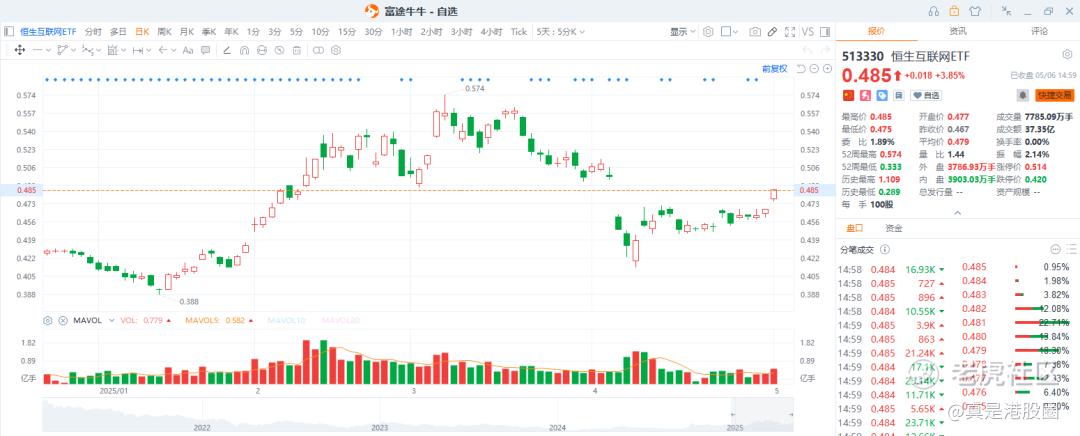Click the bell price alert icon

pos(1023,95)
